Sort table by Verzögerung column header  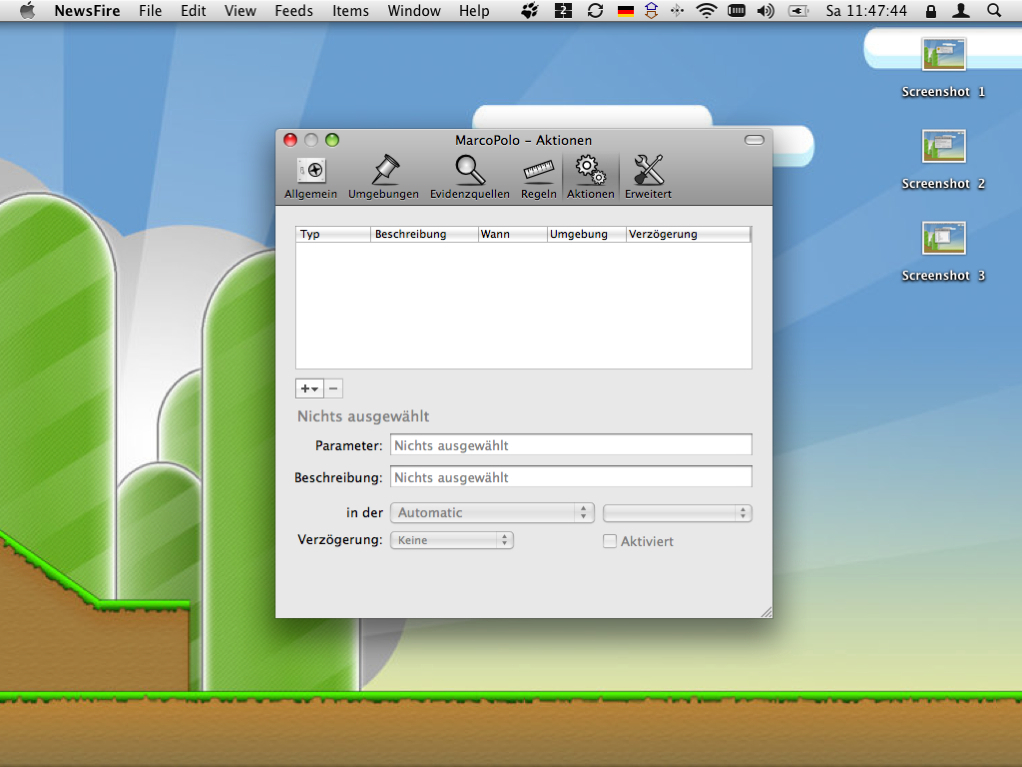[688, 234]
